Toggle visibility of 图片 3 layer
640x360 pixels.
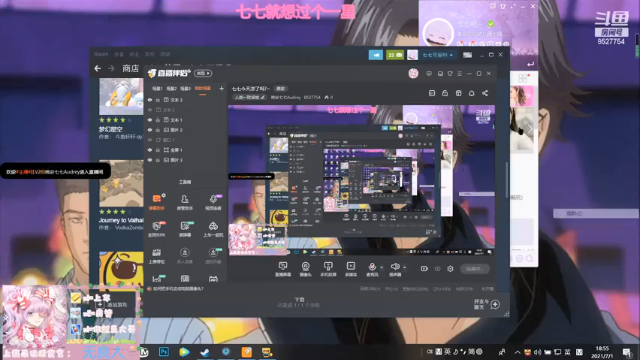point(150,160)
